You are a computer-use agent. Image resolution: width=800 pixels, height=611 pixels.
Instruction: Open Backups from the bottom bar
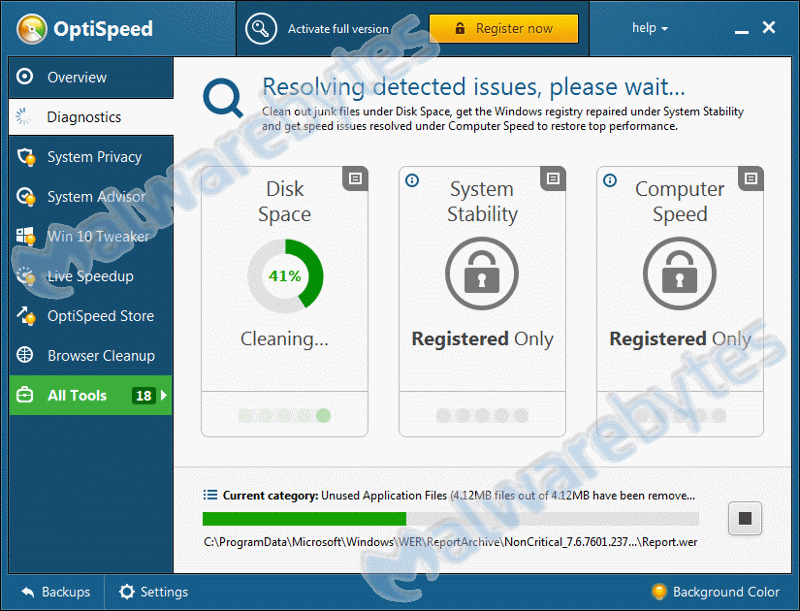click(56, 592)
